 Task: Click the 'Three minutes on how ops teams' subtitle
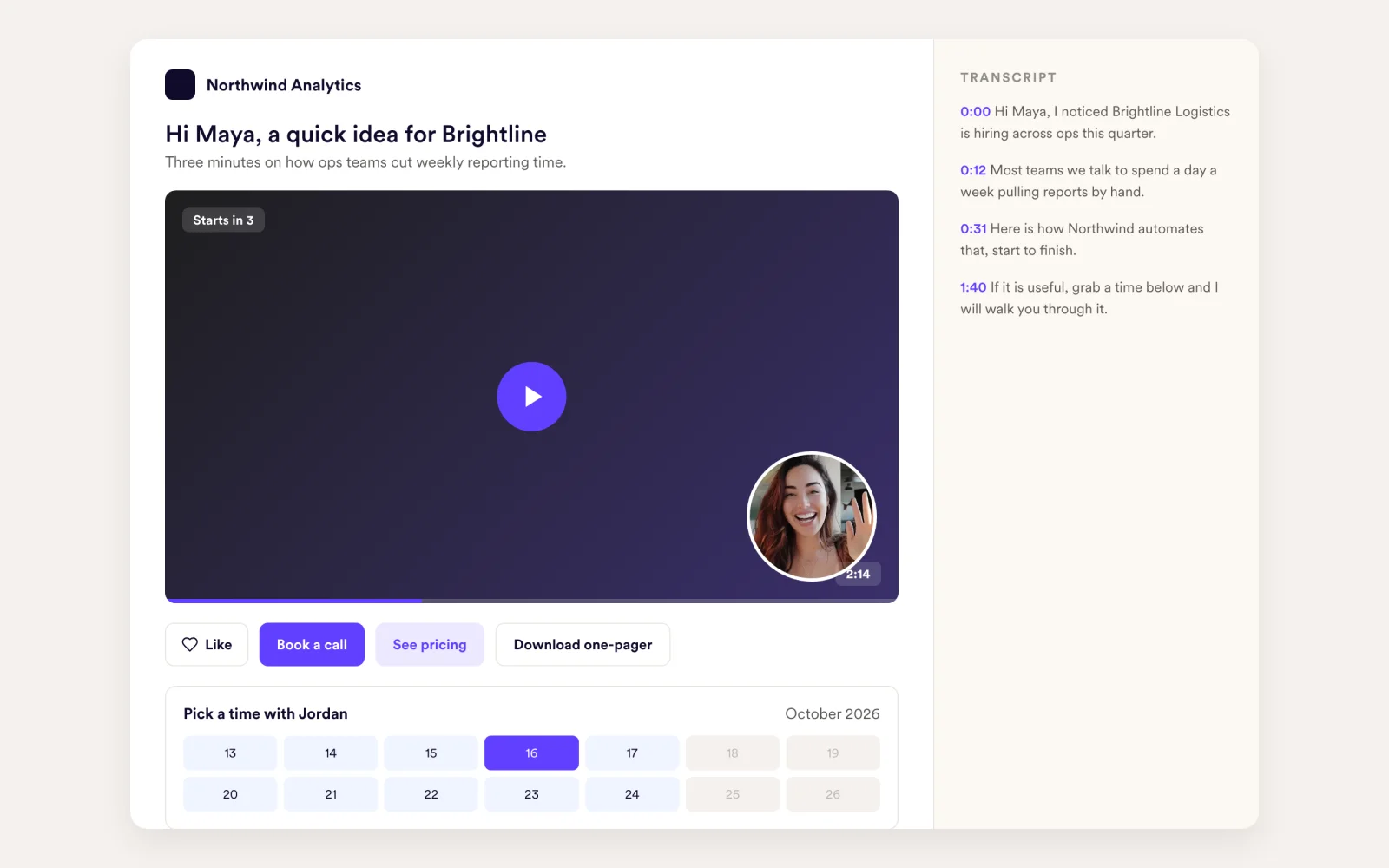(365, 162)
